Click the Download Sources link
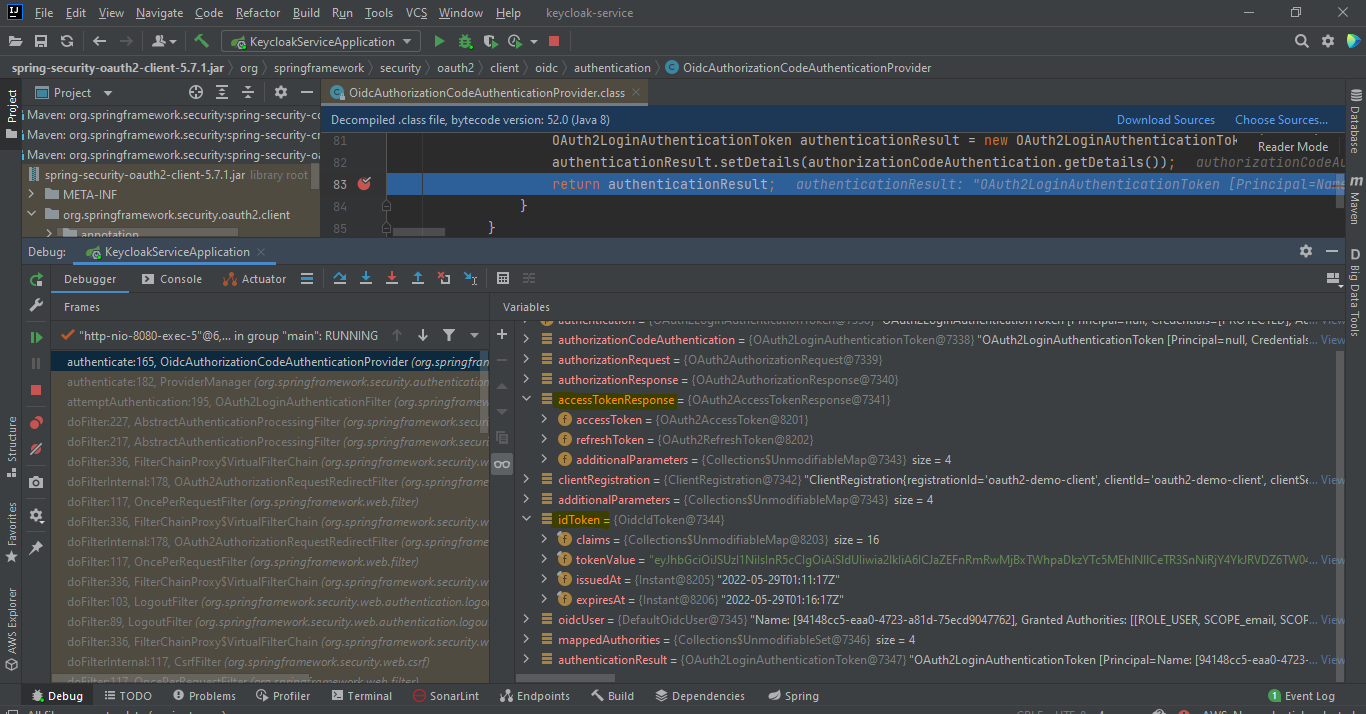This screenshot has height=714, width=1366. click(1166, 120)
